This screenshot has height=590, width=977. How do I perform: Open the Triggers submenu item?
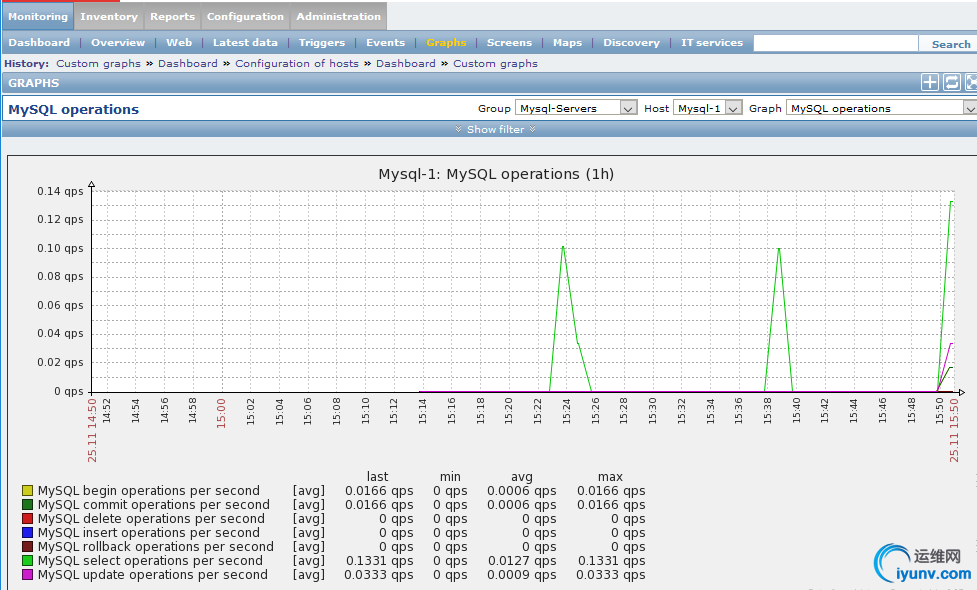tap(321, 43)
